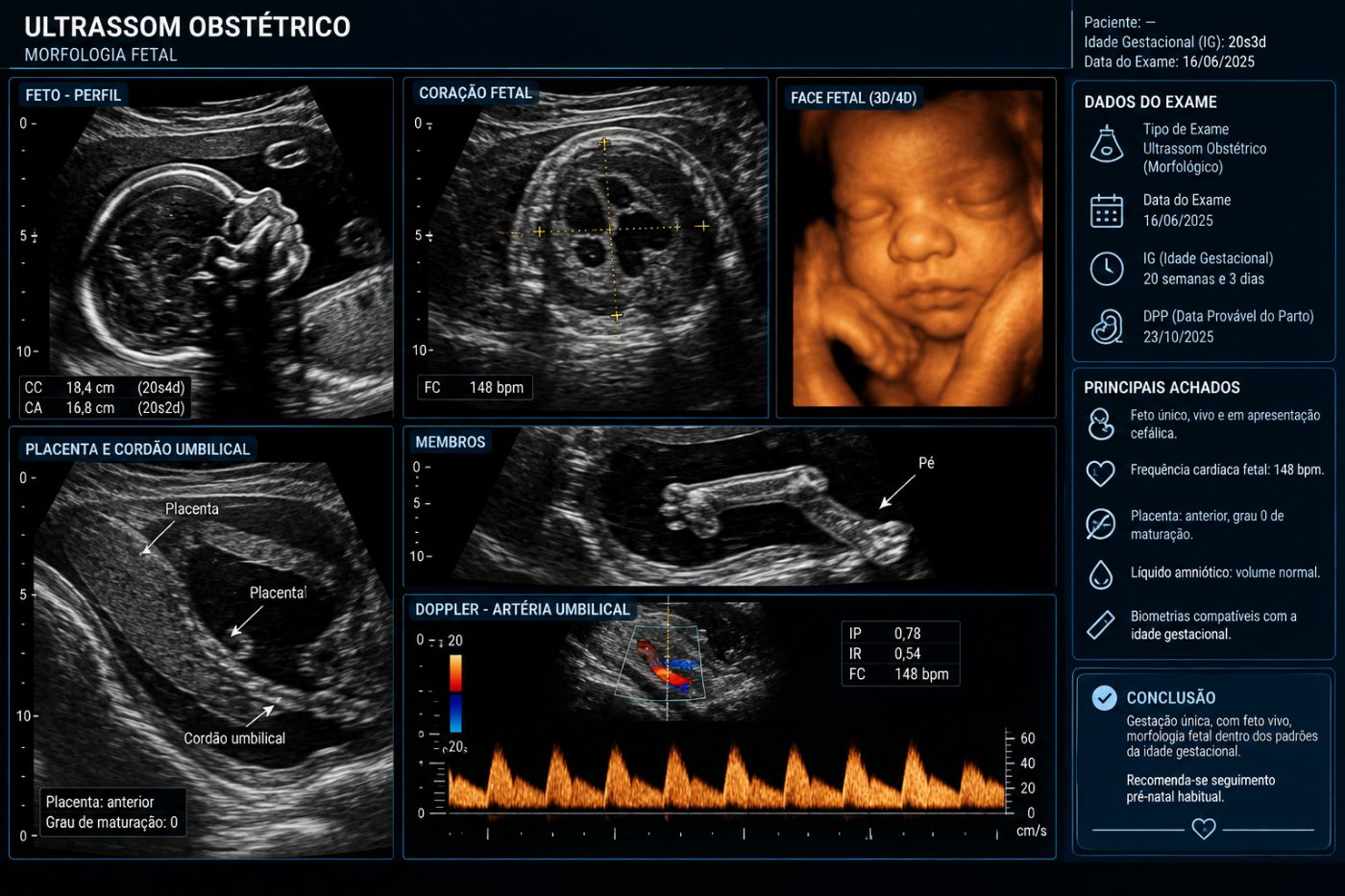Open the 3D/4D fetal face rendering
Screen dimensions: 1345x896
tap(917, 250)
